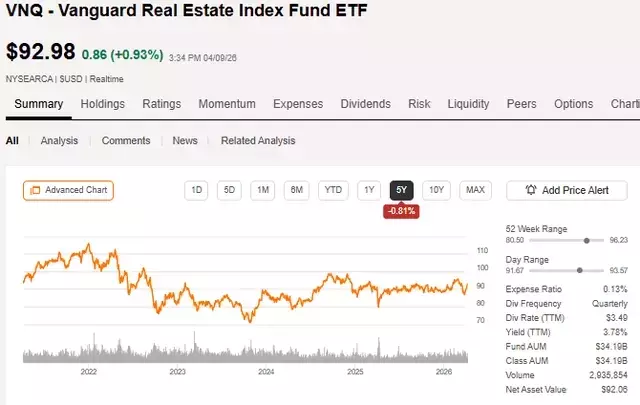Show the MAX price history
This screenshot has height=405, width=640.
coord(475,190)
